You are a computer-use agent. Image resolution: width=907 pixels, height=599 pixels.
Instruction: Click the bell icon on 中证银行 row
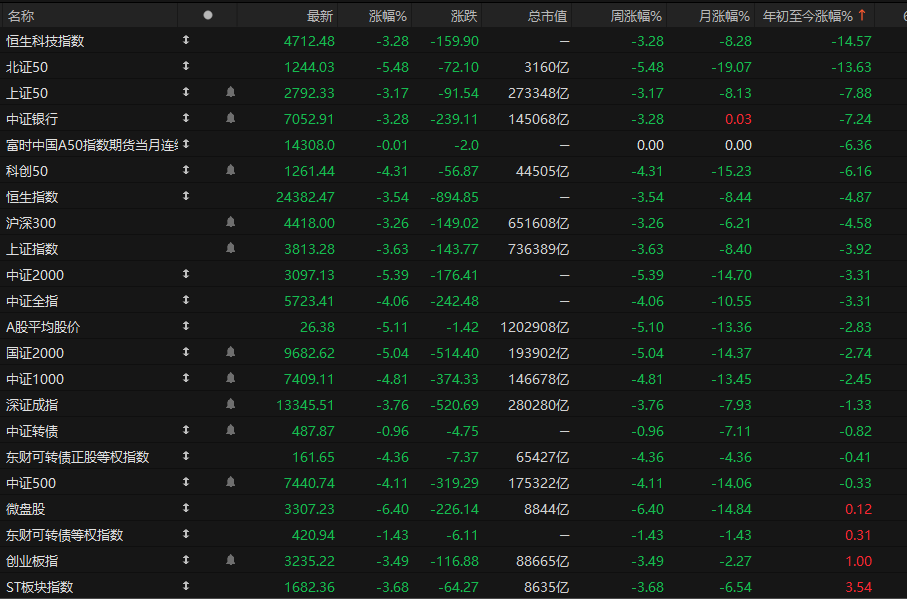[x=230, y=118]
